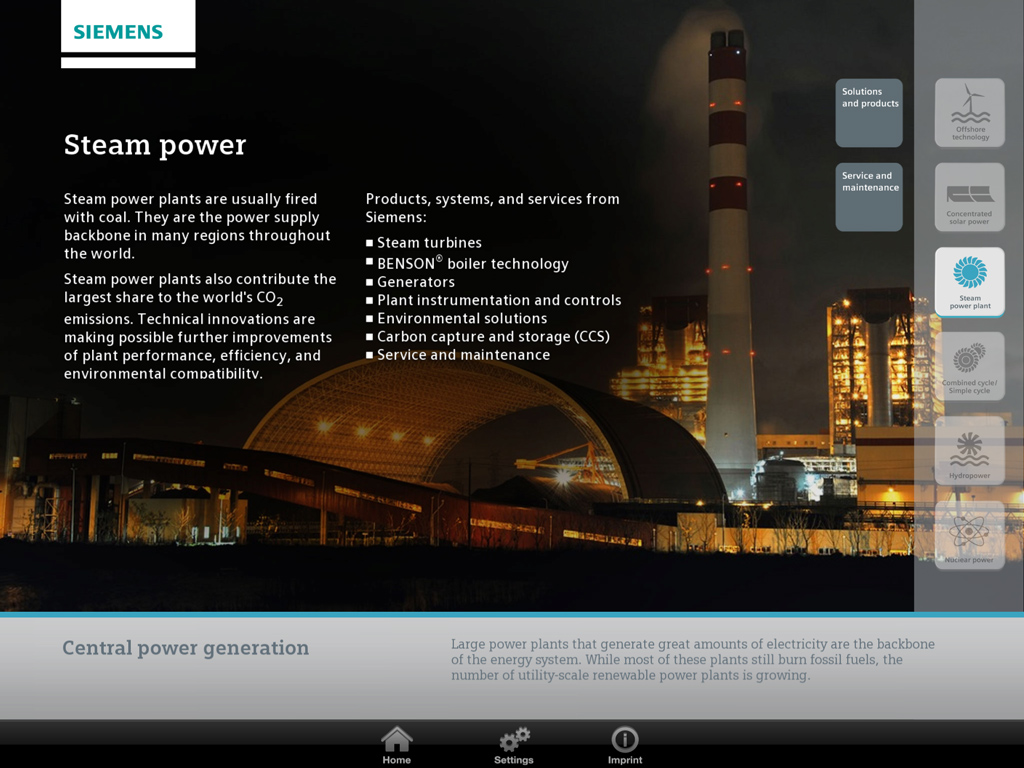Open the Settings gears

pyautogui.click(x=514, y=745)
